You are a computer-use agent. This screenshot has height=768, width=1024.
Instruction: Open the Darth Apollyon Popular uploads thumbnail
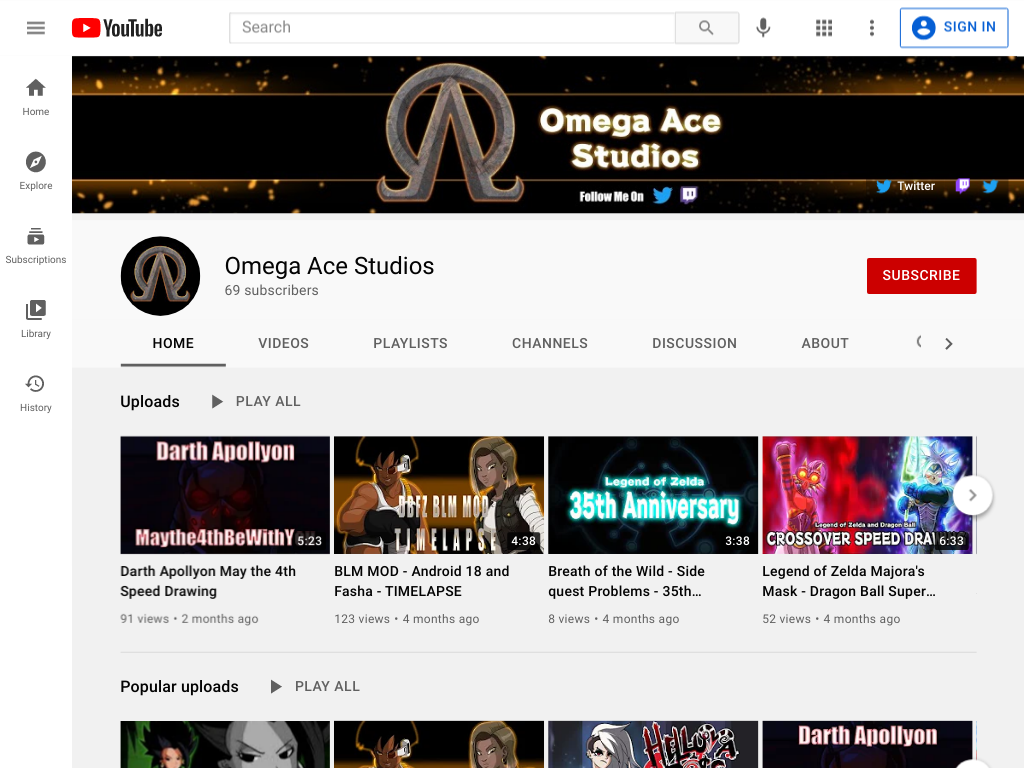867,744
